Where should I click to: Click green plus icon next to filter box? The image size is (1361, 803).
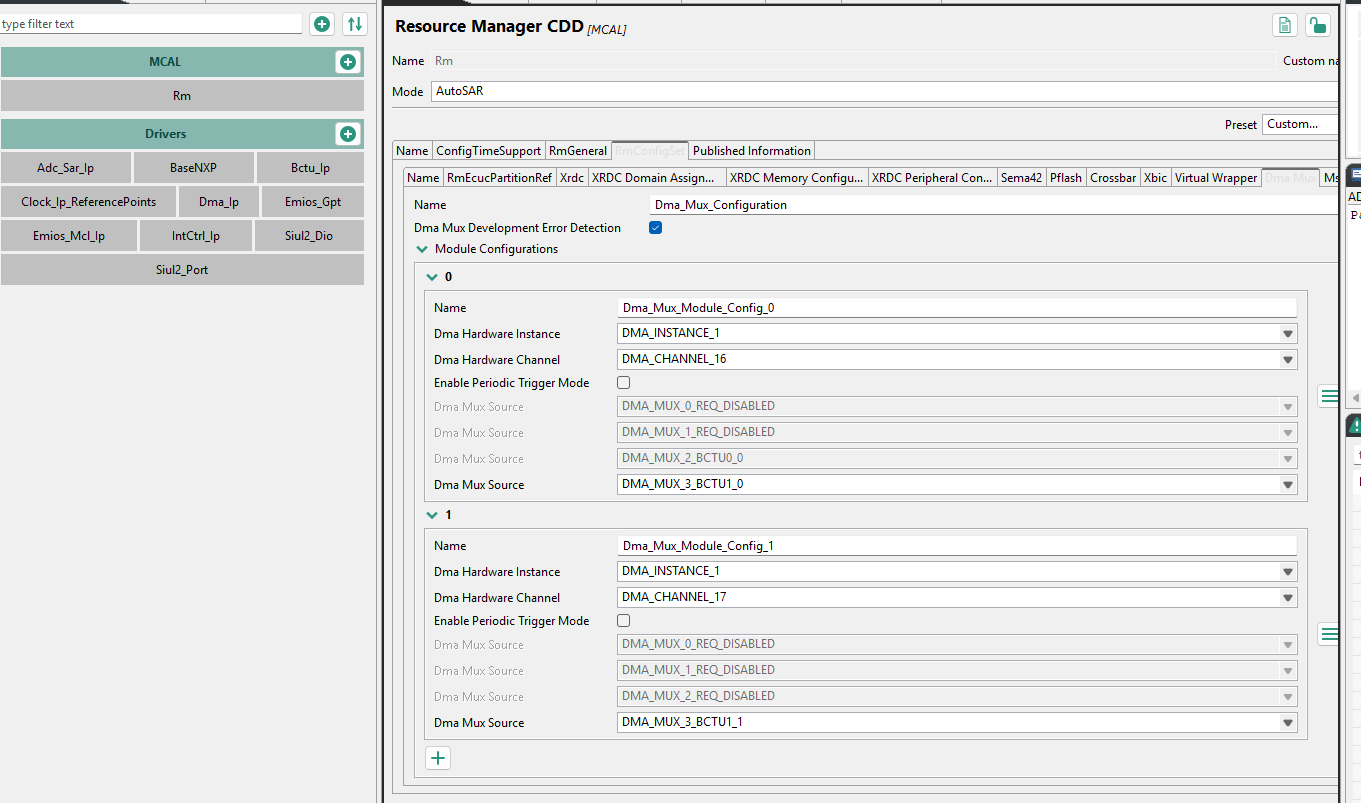pyautogui.click(x=322, y=24)
